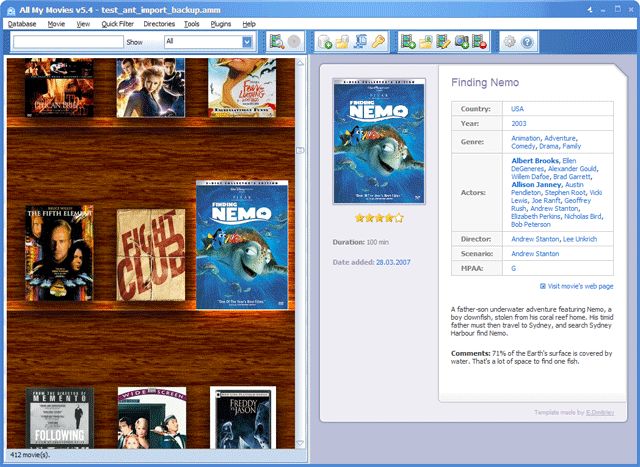Open the Plugins menu
This screenshot has width=640, height=467.
click(x=221, y=23)
